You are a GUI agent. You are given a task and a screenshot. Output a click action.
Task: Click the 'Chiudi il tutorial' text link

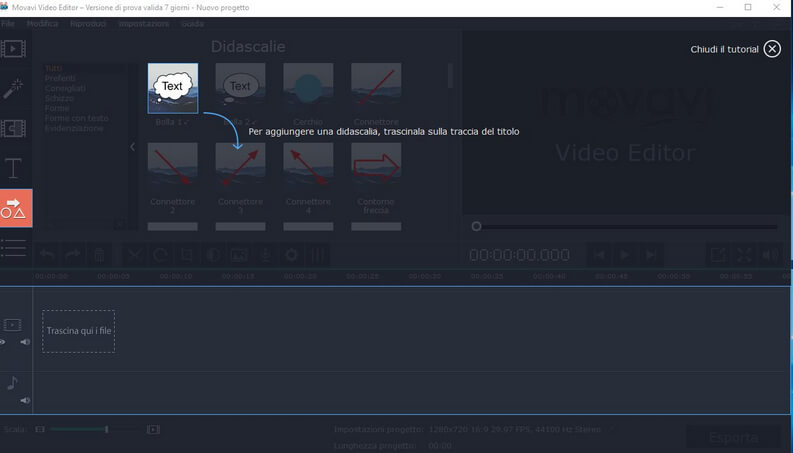pyautogui.click(x=724, y=49)
